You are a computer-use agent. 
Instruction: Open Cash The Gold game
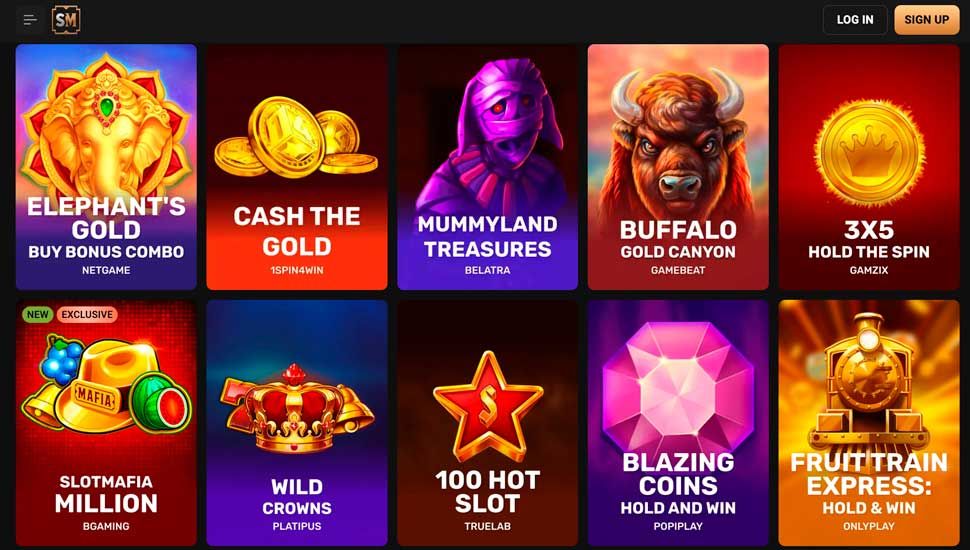[297, 166]
